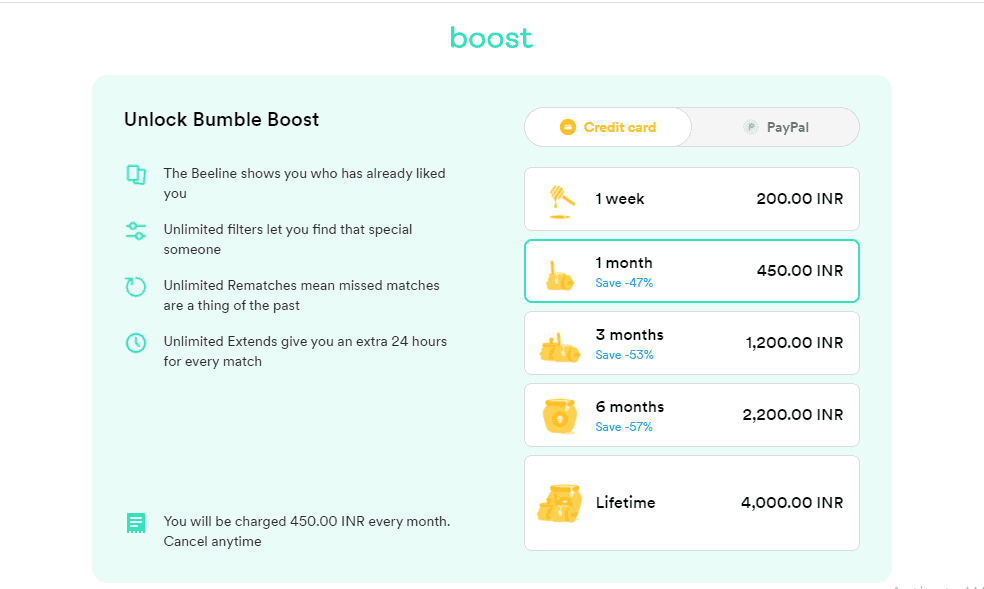Click the receipt icon next to billing note
984x589 pixels.
[x=136, y=522]
